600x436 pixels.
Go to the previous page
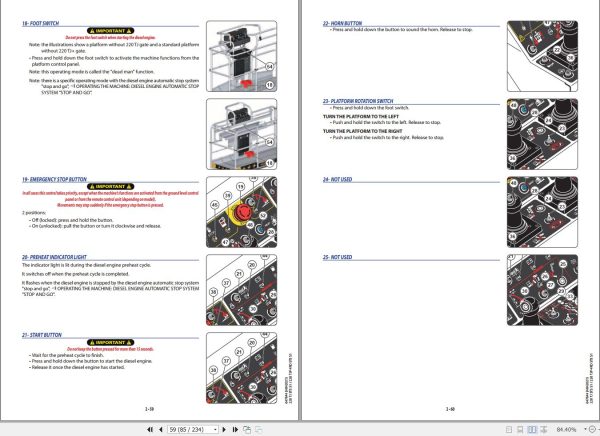(161, 429)
